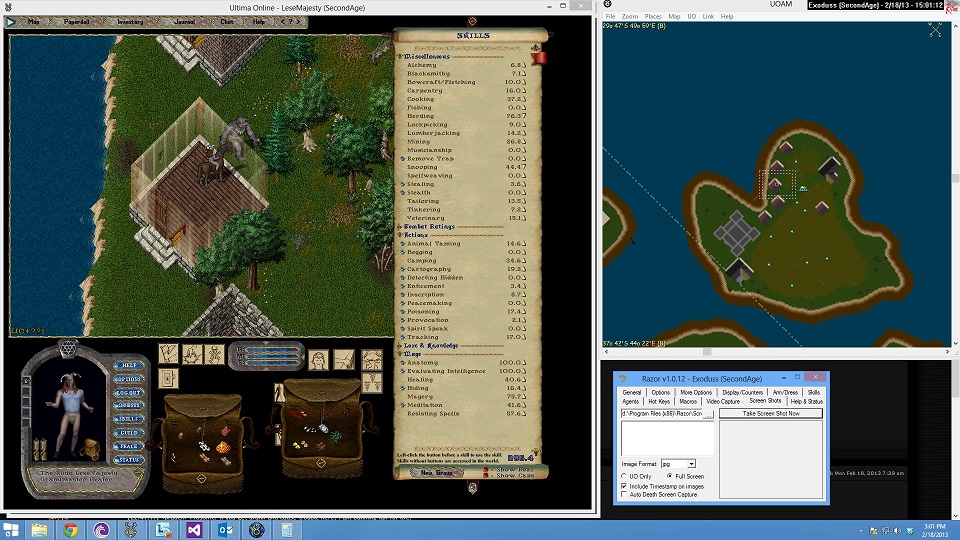Image resolution: width=960 pixels, height=540 pixels.
Task: Click the HELP button on the paperdoll
Action: [125, 366]
